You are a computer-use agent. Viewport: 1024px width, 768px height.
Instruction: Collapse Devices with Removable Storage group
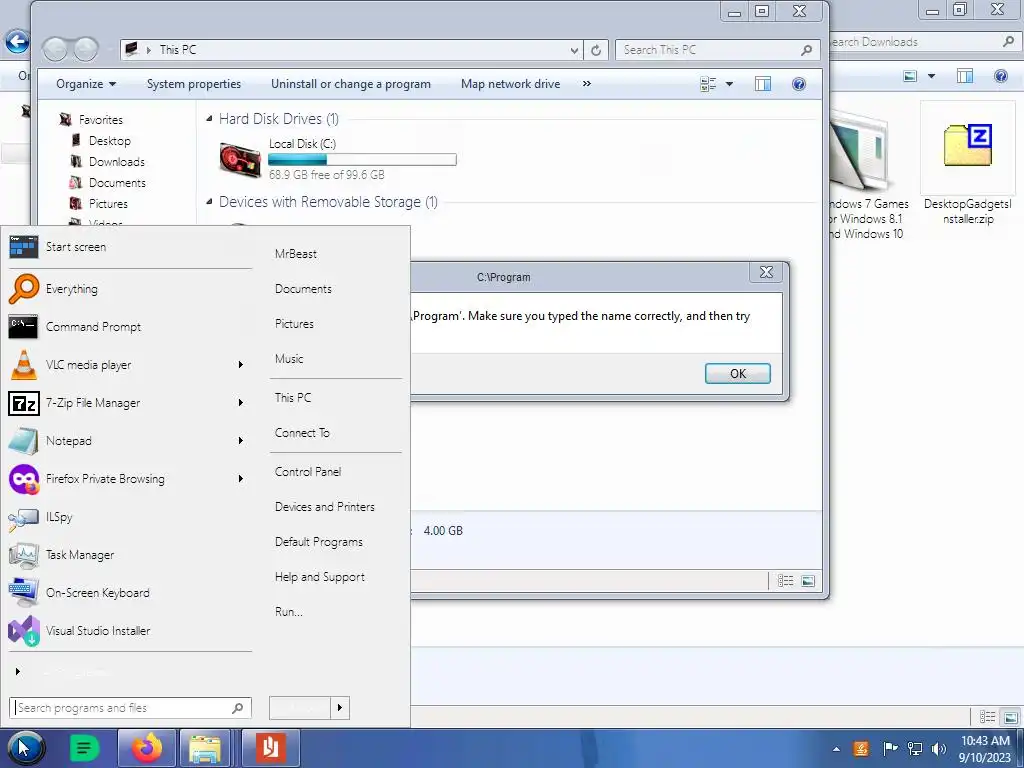[x=209, y=202]
